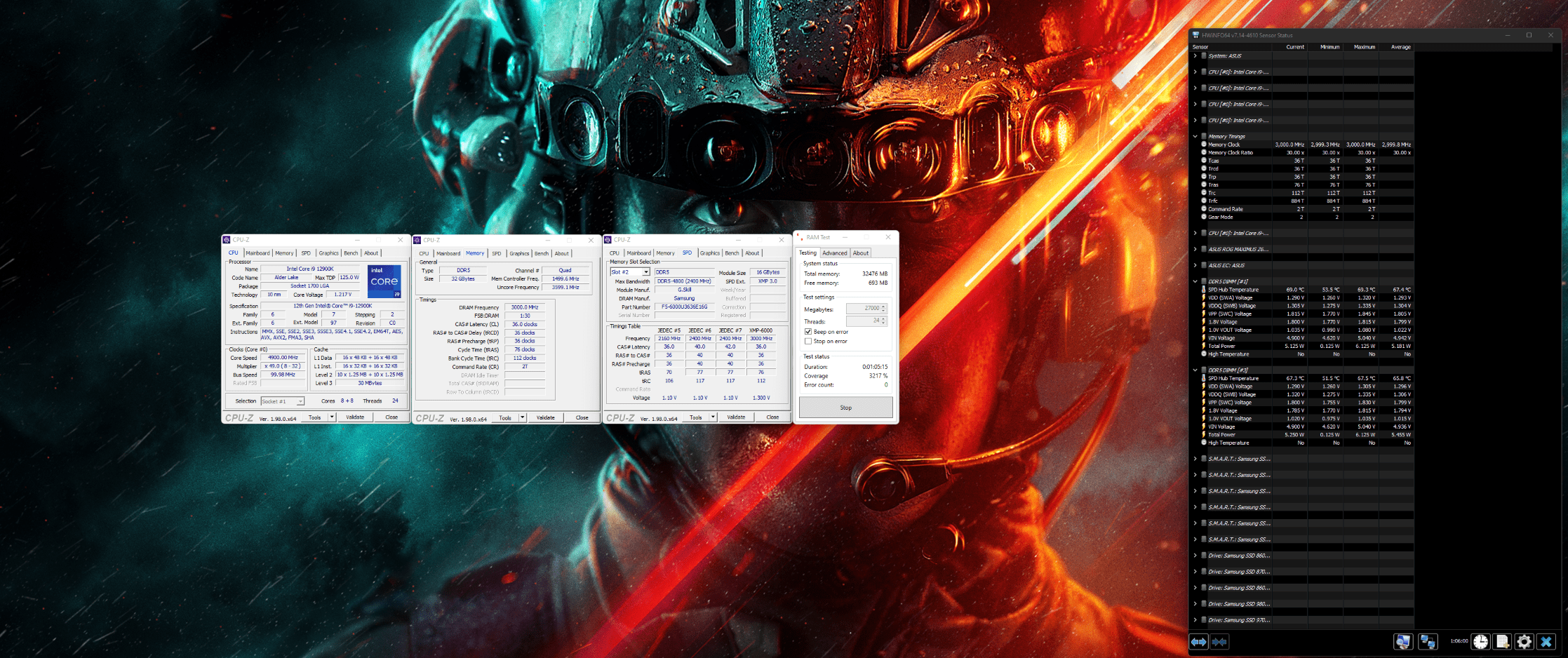Screen dimensions: 1568x658
Task: Open Bench tab in CPU-Z processor window
Action: [351, 253]
